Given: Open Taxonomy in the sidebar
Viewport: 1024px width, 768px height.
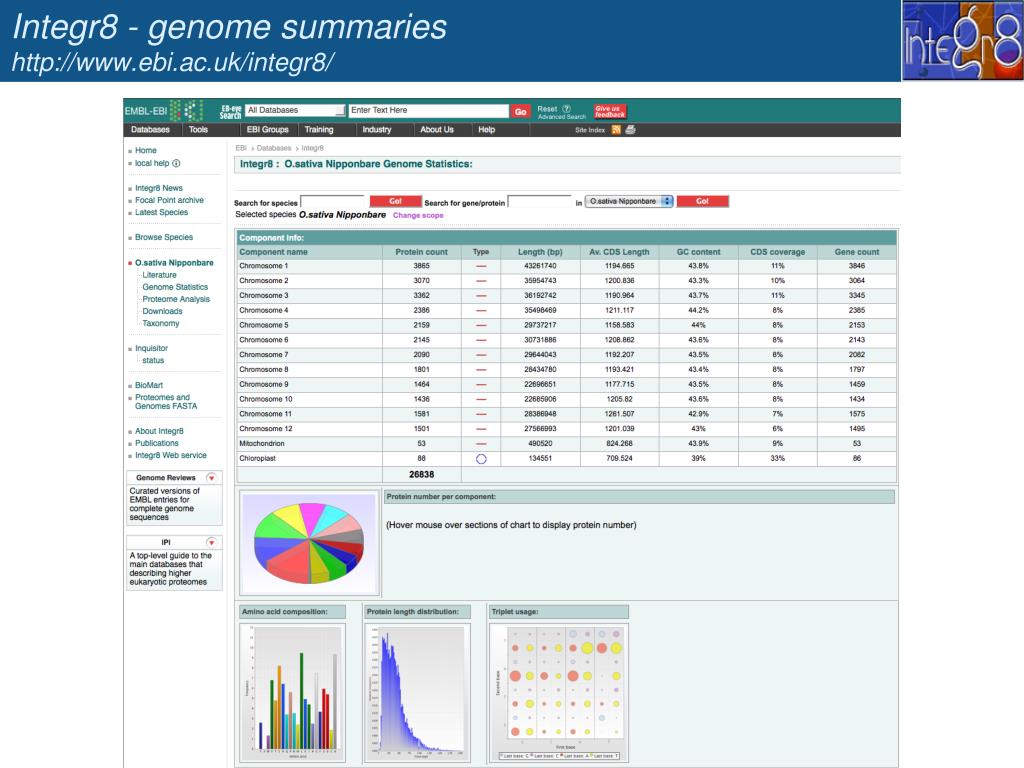Looking at the screenshot, I should click(161, 323).
